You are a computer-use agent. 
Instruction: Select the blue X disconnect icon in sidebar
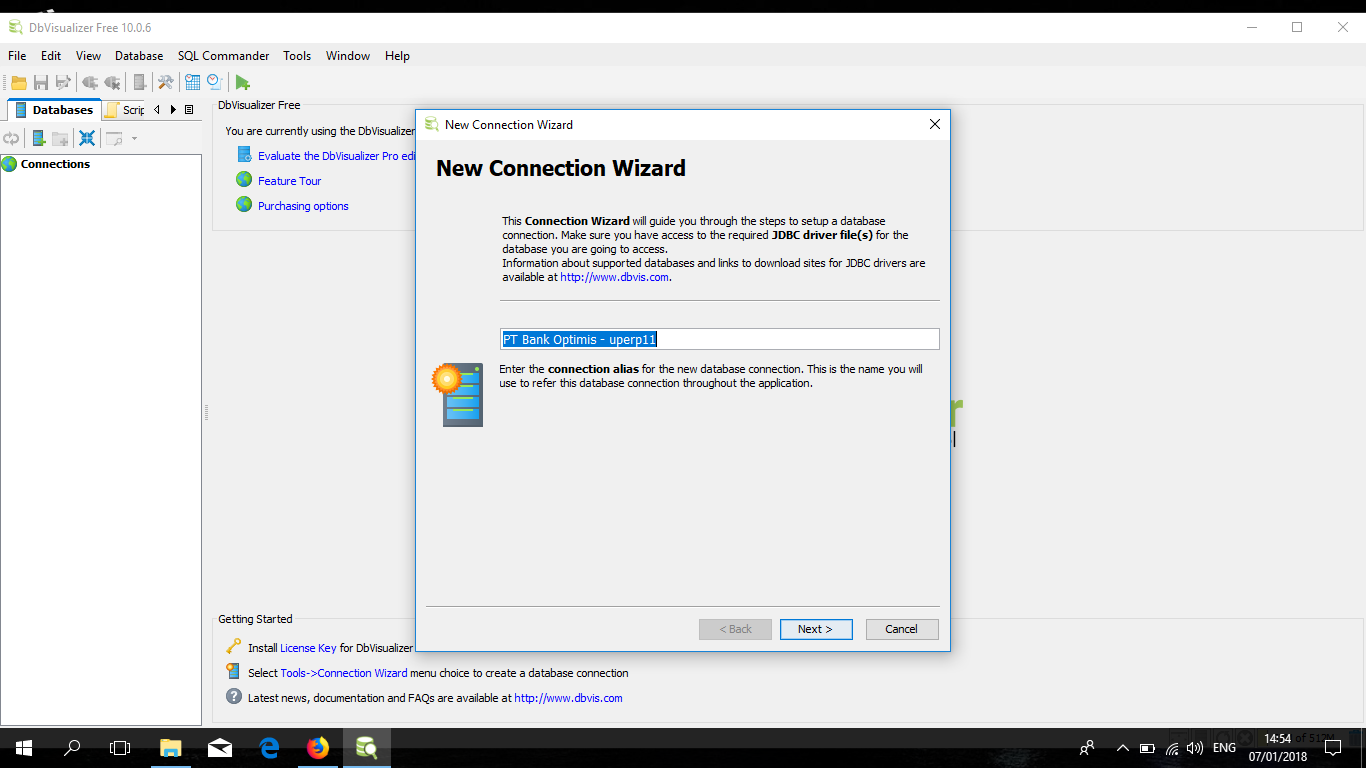click(x=86, y=138)
